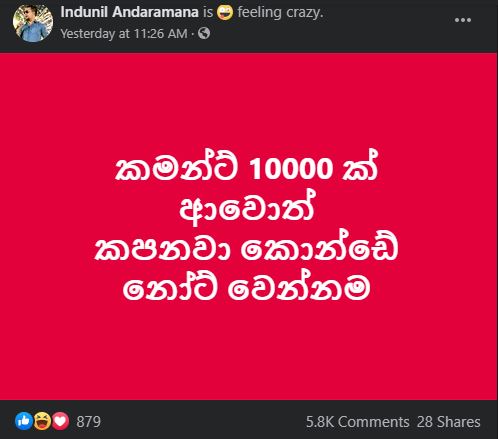The height and width of the screenshot is (439, 498).
Task: Click the first Sinhala line before 10000
Action: (x=176, y=166)
